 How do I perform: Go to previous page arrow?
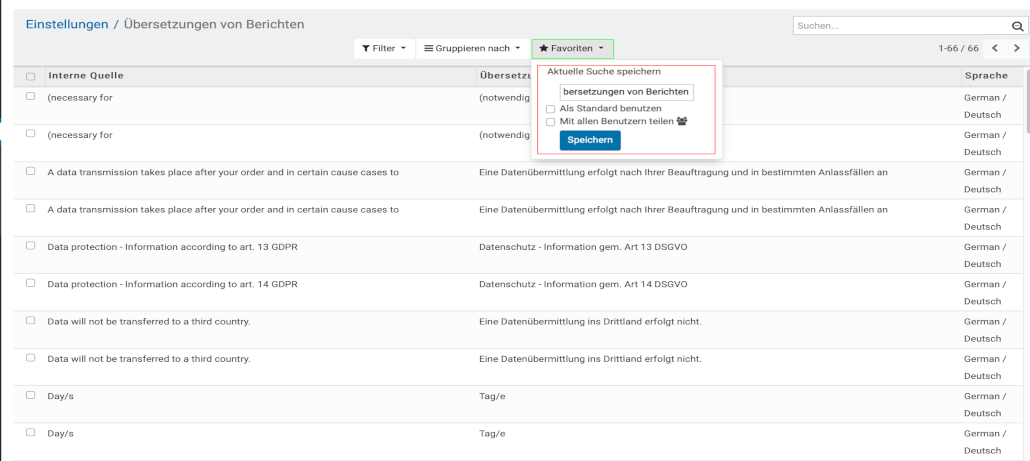[x=995, y=48]
